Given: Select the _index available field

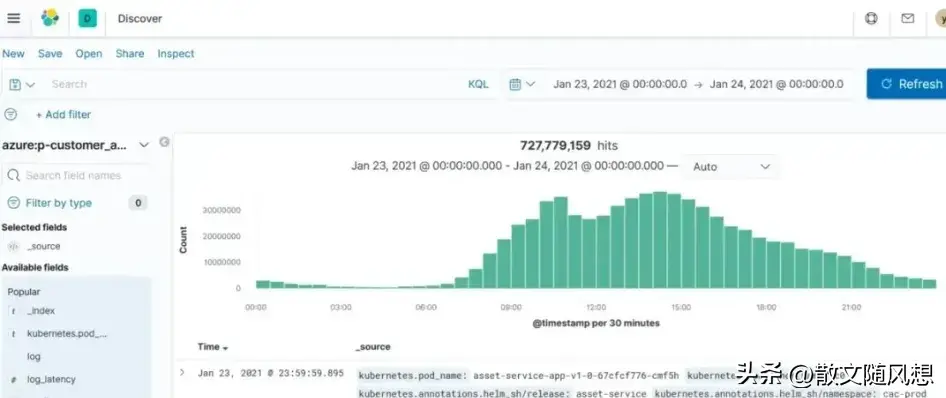Looking at the screenshot, I should click(41, 311).
